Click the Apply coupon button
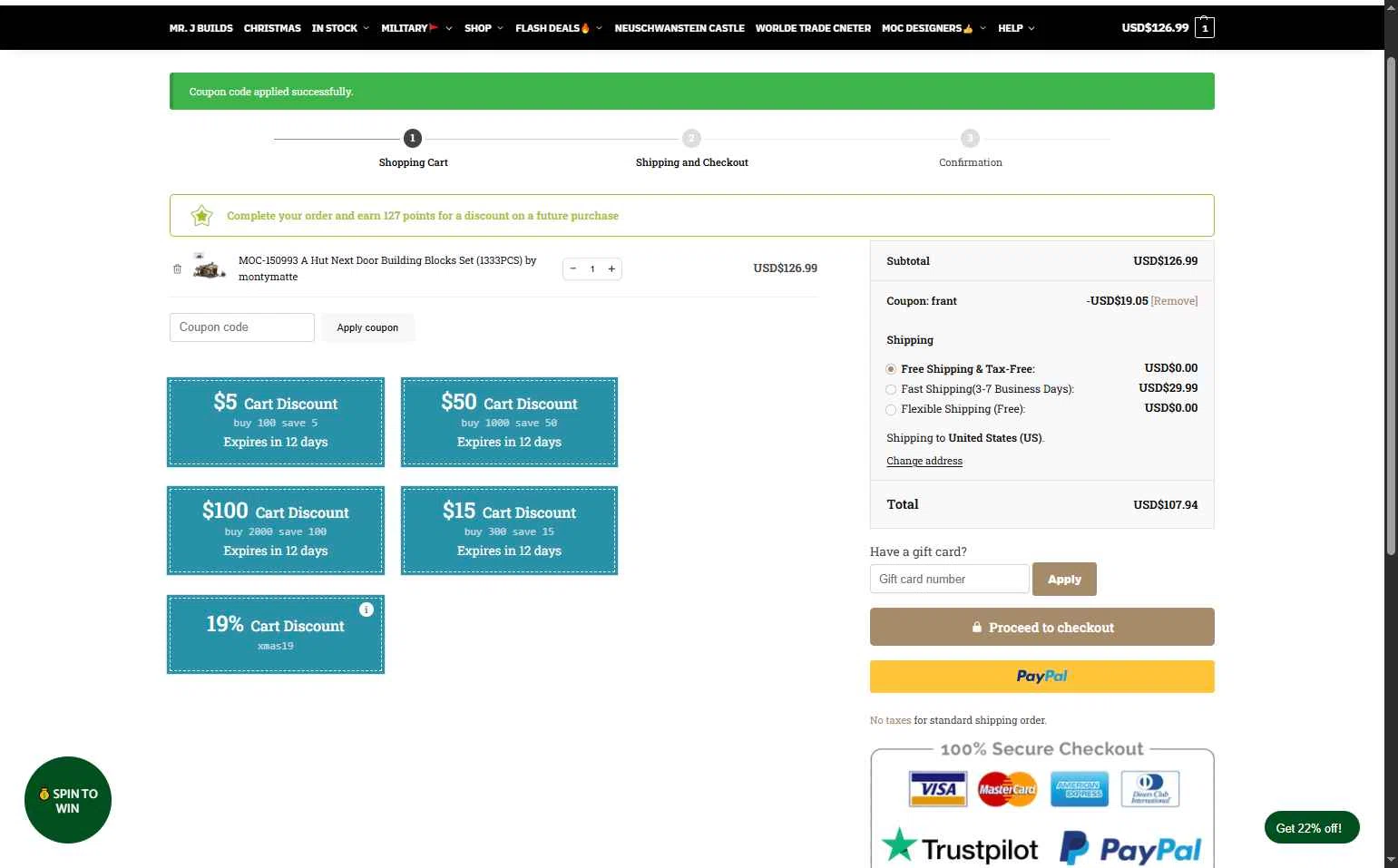1398x868 pixels. click(367, 327)
